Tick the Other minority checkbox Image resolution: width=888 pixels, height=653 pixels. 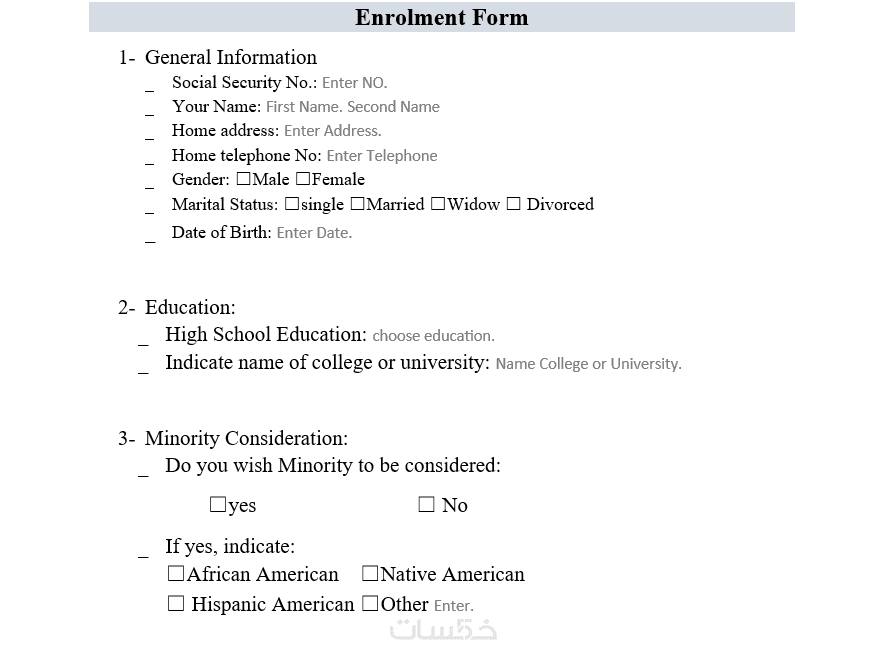[x=370, y=604]
